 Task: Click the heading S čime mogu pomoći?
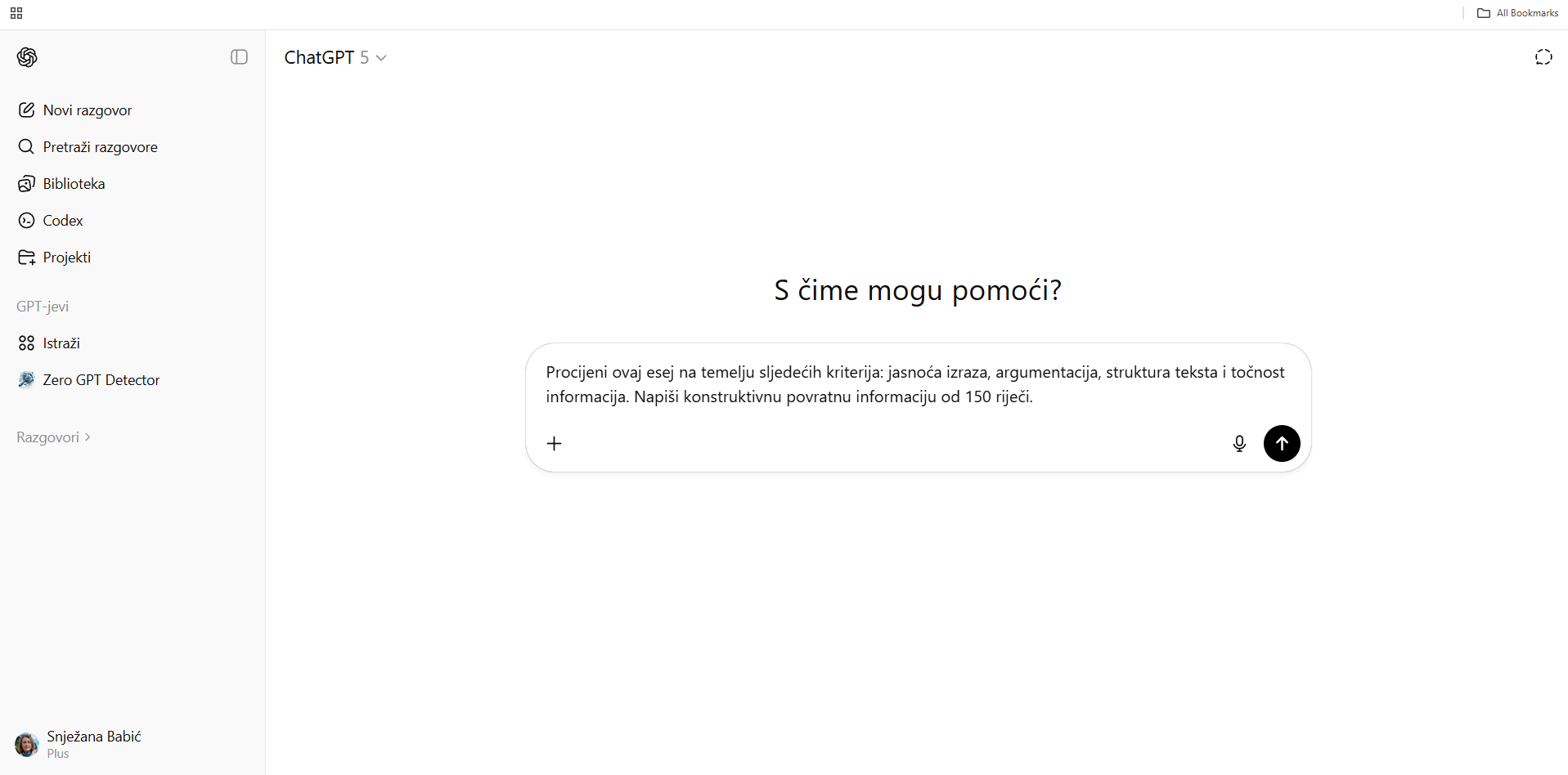(918, 290)
